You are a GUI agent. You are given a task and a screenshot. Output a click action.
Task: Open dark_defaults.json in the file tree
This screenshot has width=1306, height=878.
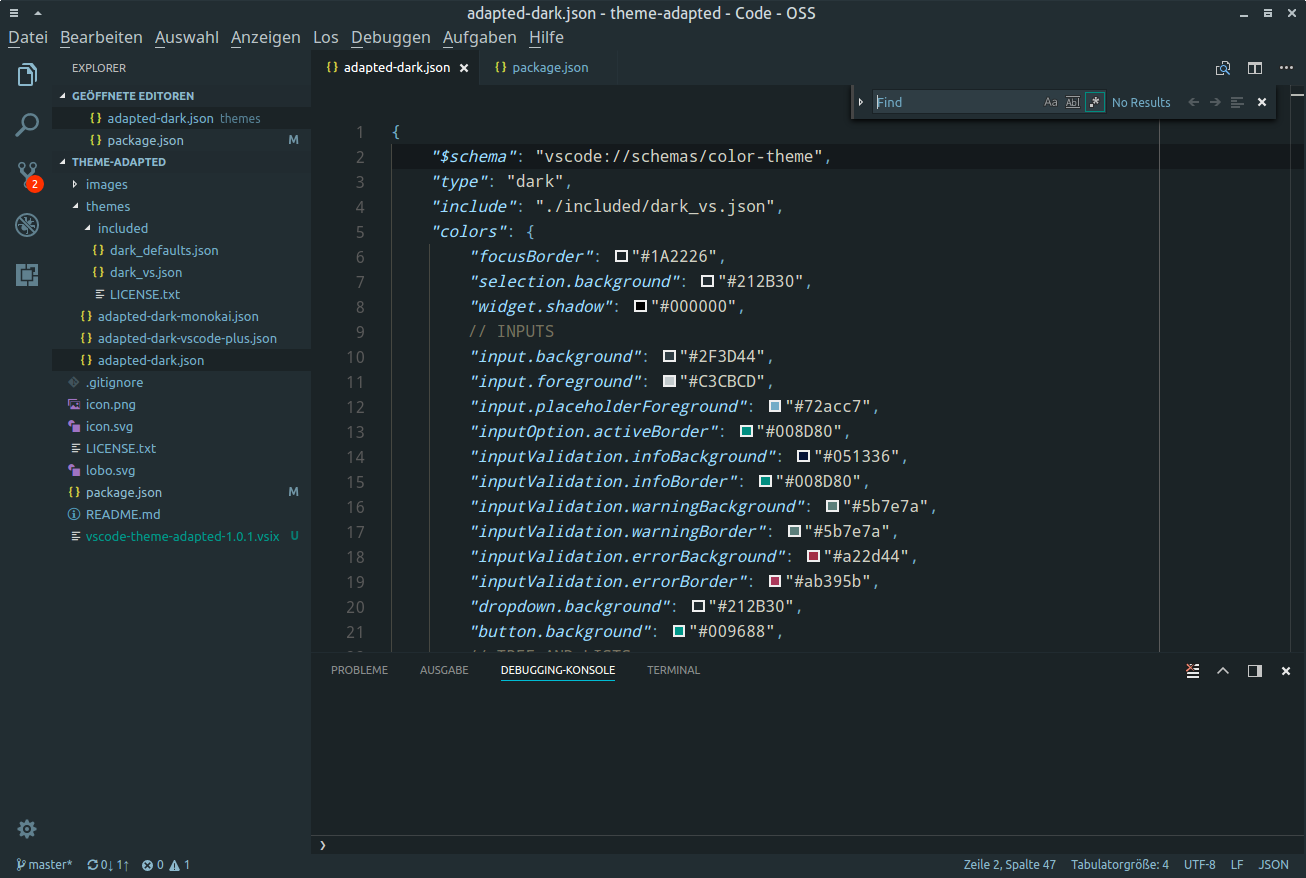point(164,250)
